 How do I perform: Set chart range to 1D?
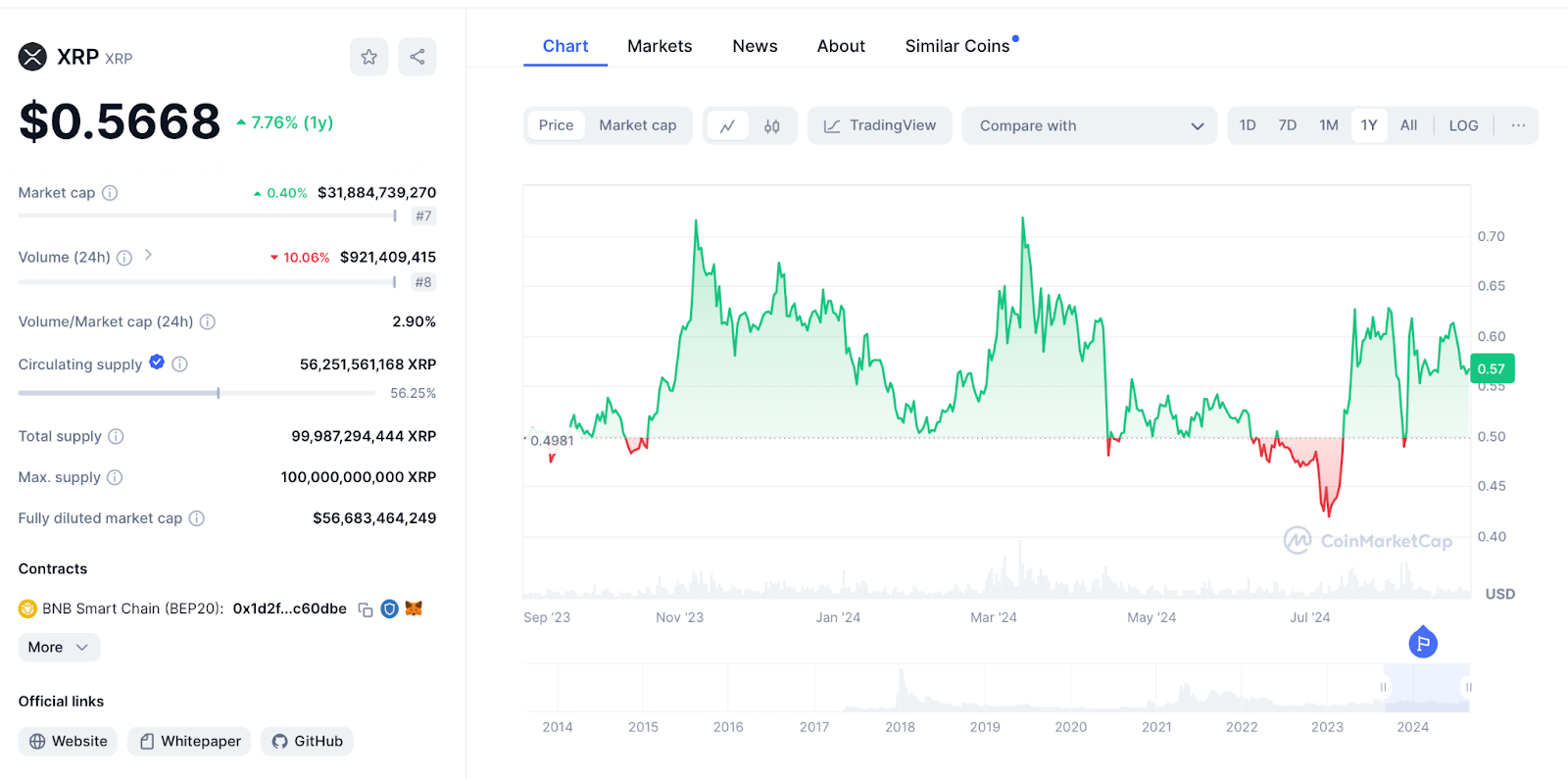tap(1248, 125)
